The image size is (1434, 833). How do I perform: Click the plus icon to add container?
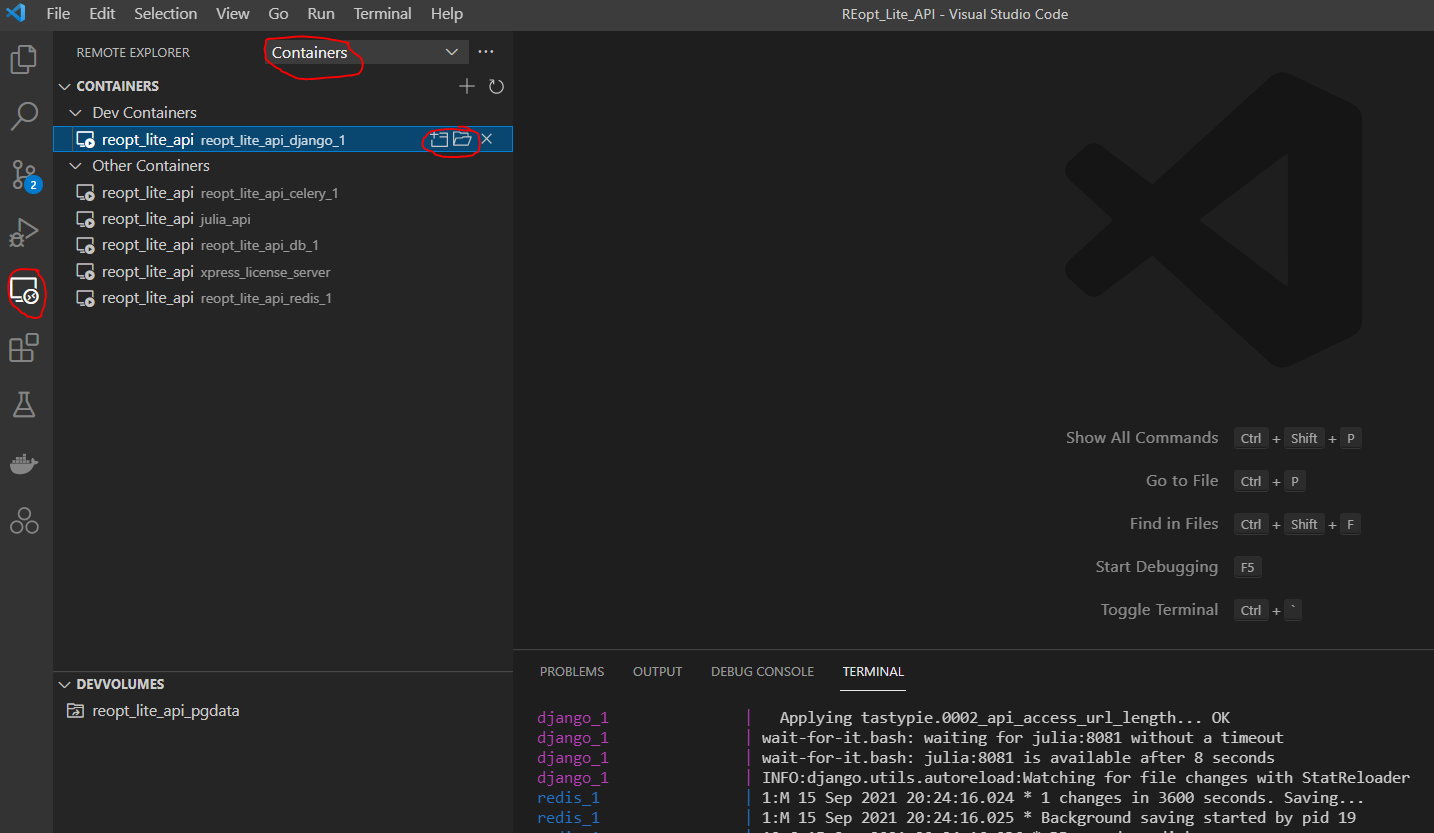coord(466,87)
